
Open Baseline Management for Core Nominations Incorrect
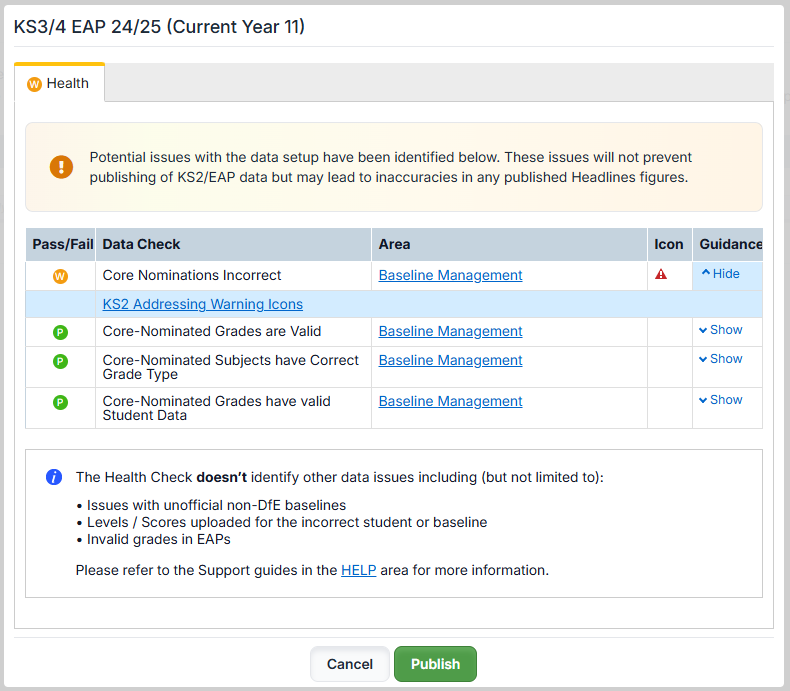point(450,275)
